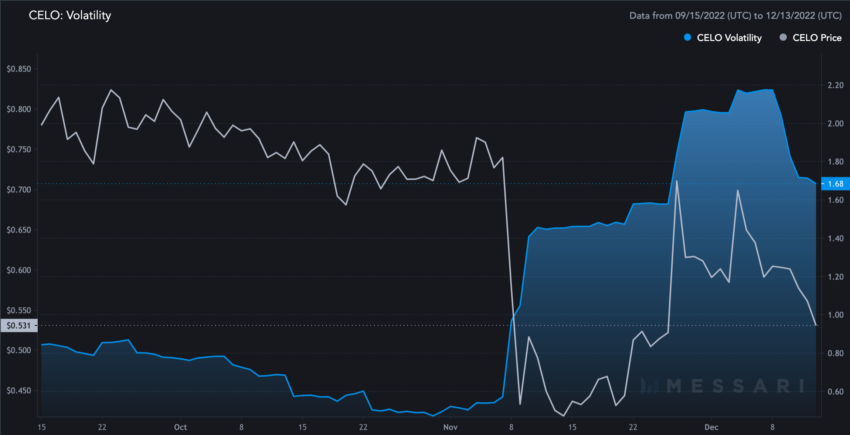
Task: Click the current price marker $0.531
Action: (18, 325)
